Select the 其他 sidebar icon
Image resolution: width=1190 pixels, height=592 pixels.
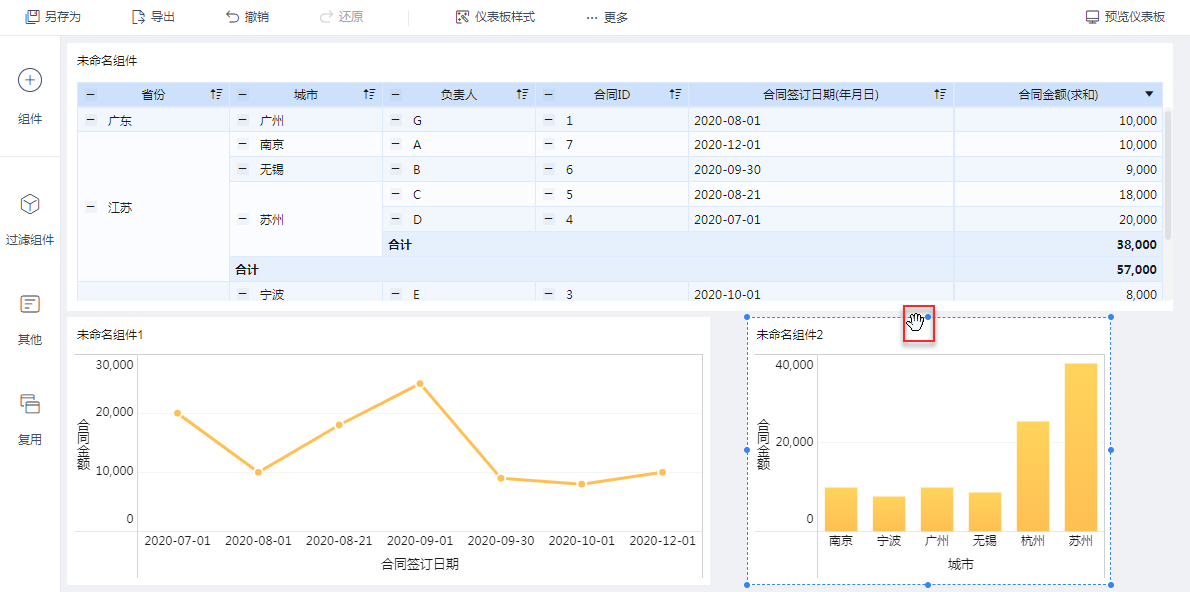tap(30, 304)
